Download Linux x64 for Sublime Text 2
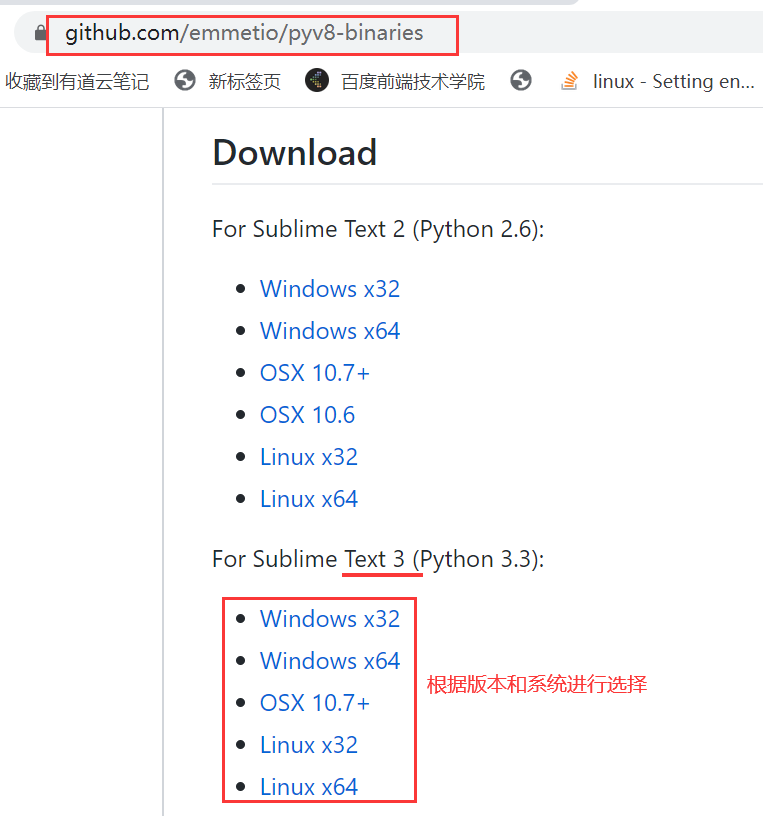763x816 pixels. (x=309, y=499)
